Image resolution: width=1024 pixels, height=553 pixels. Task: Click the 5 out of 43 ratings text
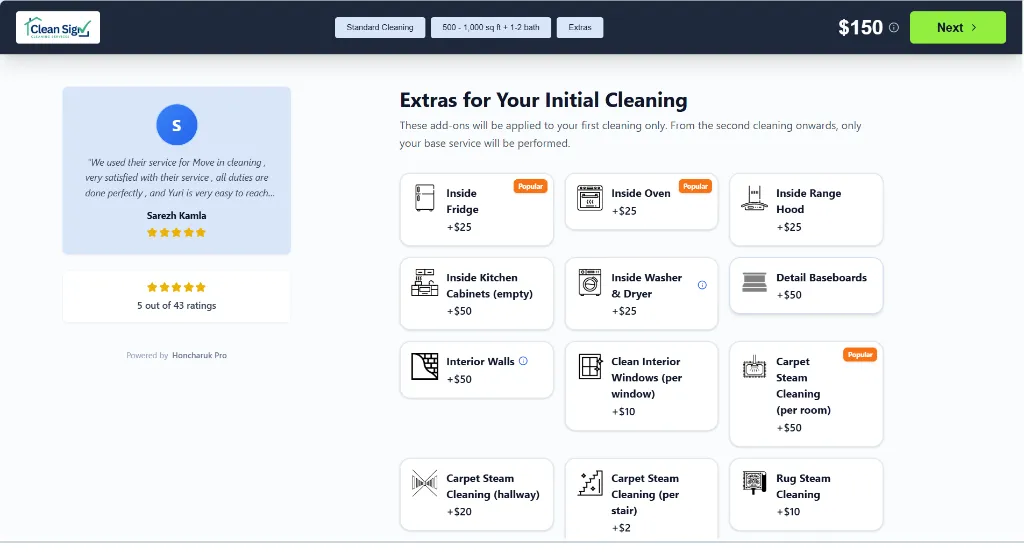(x=176, y=306)
